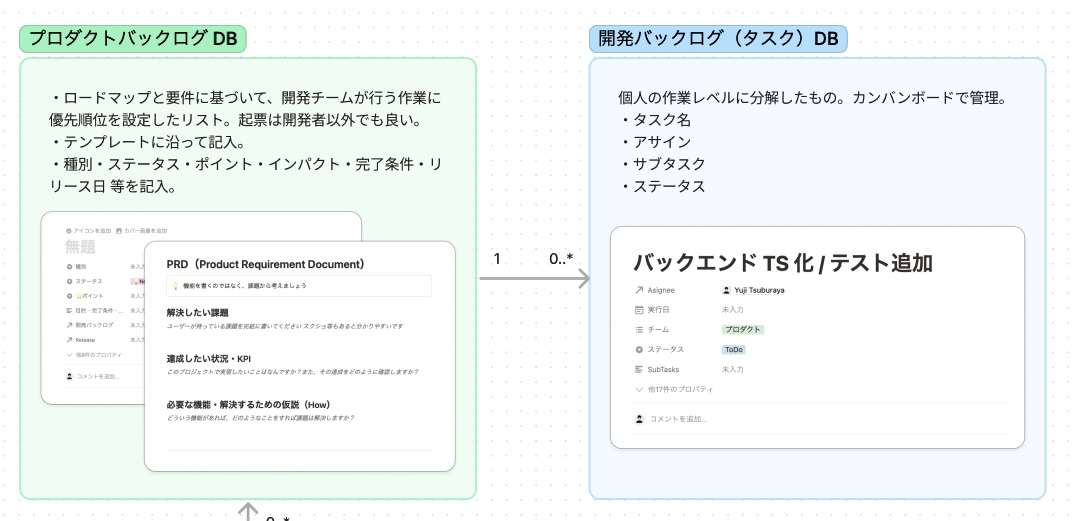Screen dimensions: 1073x521
Task: Click the hint text under 解決したい課題
Action: tap(285, 327)
